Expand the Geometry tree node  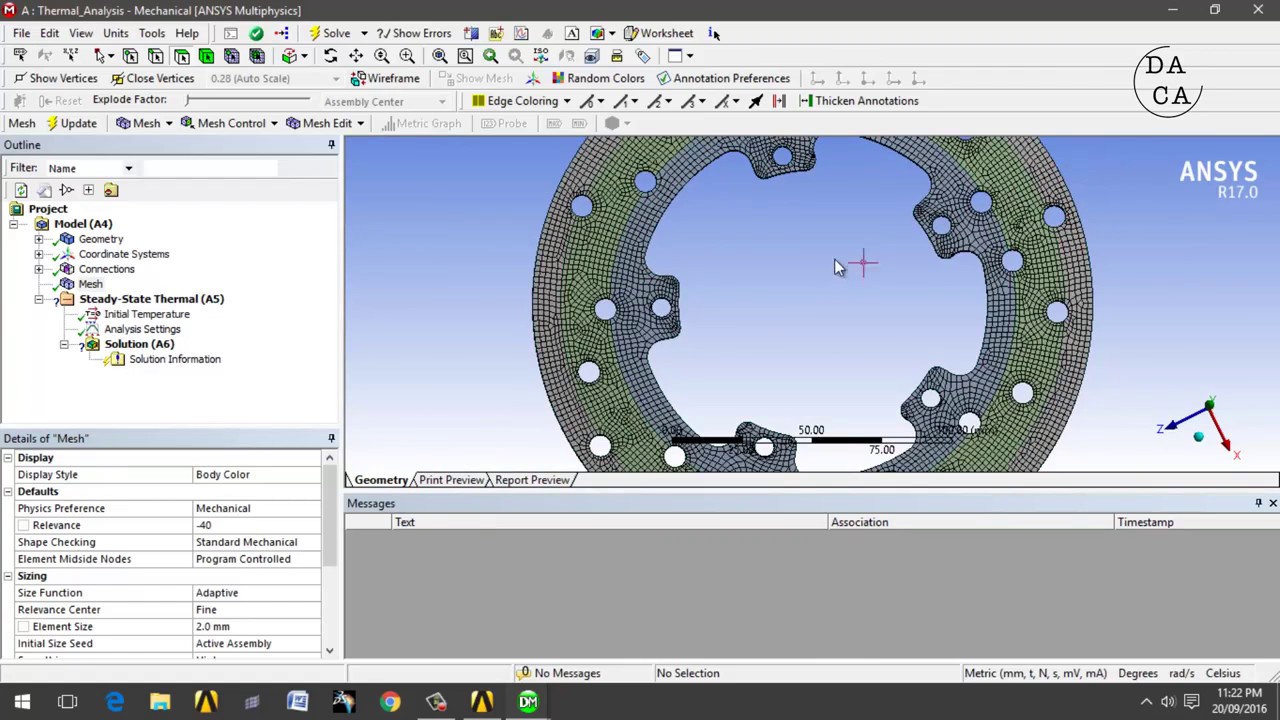39,239
